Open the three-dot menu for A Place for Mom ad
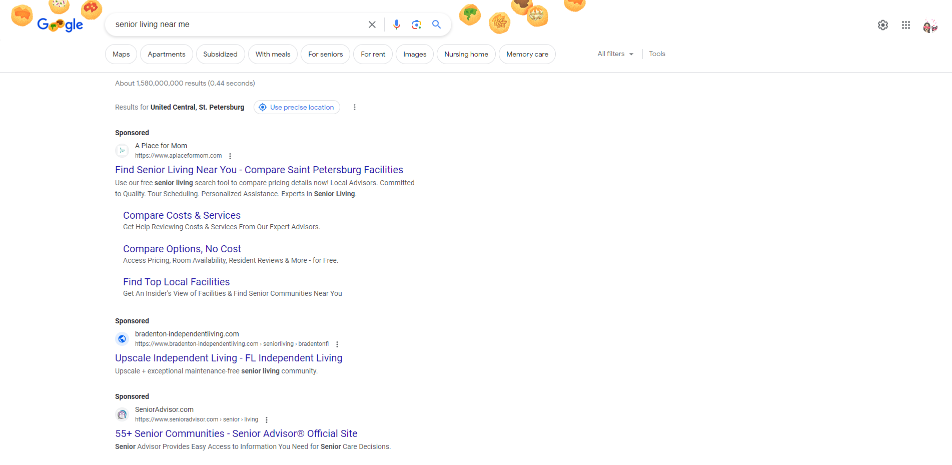Screen dimensions: 952x465 pos(230,156)
